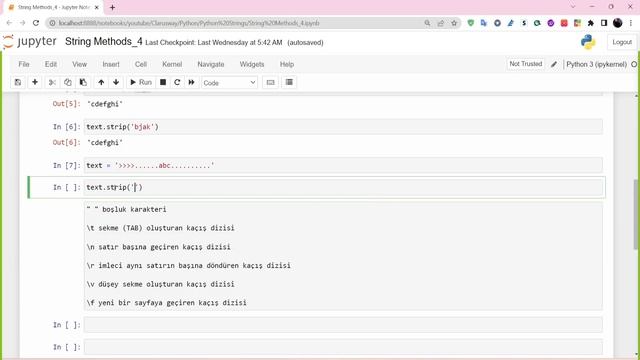Restart kernel and run all cells icon
The height and width of the screenshot is (360, 640).
point(191,82)
